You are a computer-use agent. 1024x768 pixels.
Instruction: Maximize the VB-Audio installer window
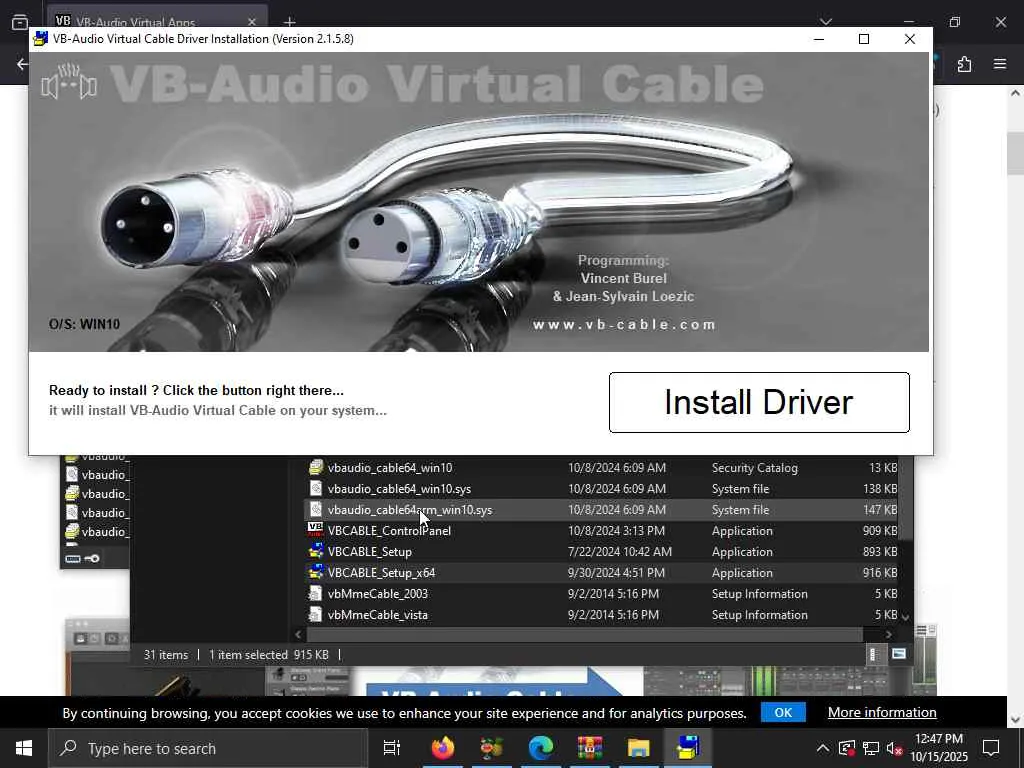(863, 39)
